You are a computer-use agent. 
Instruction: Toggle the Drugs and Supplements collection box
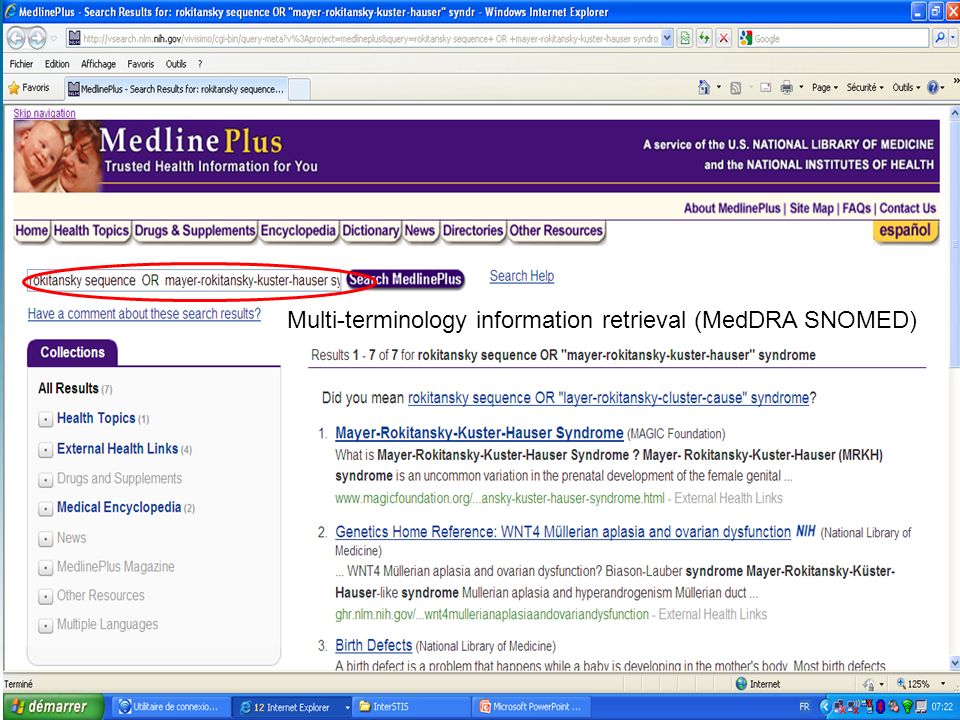(45, 479)
